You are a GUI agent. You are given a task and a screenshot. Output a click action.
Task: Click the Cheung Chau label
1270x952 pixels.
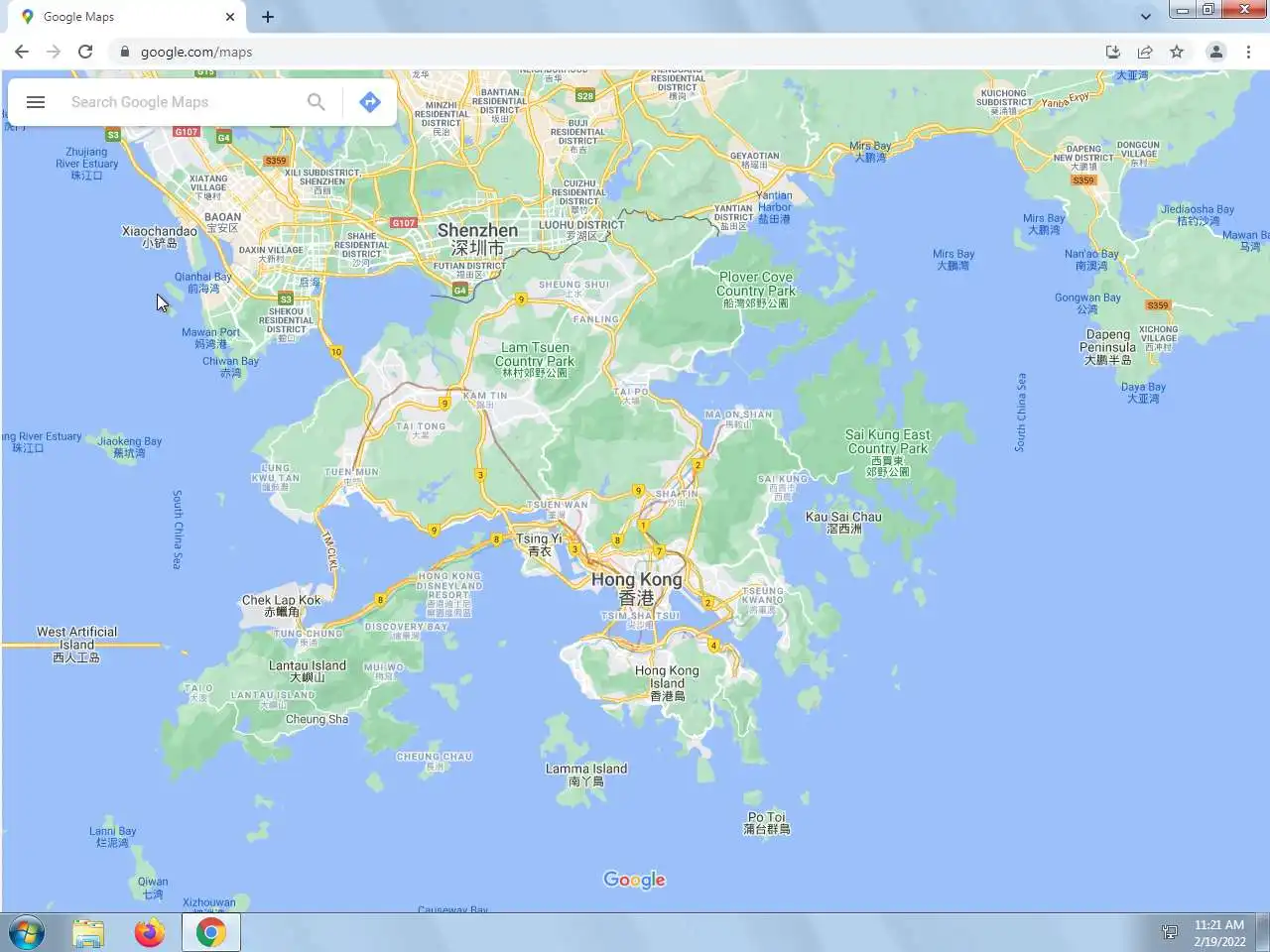435,761
